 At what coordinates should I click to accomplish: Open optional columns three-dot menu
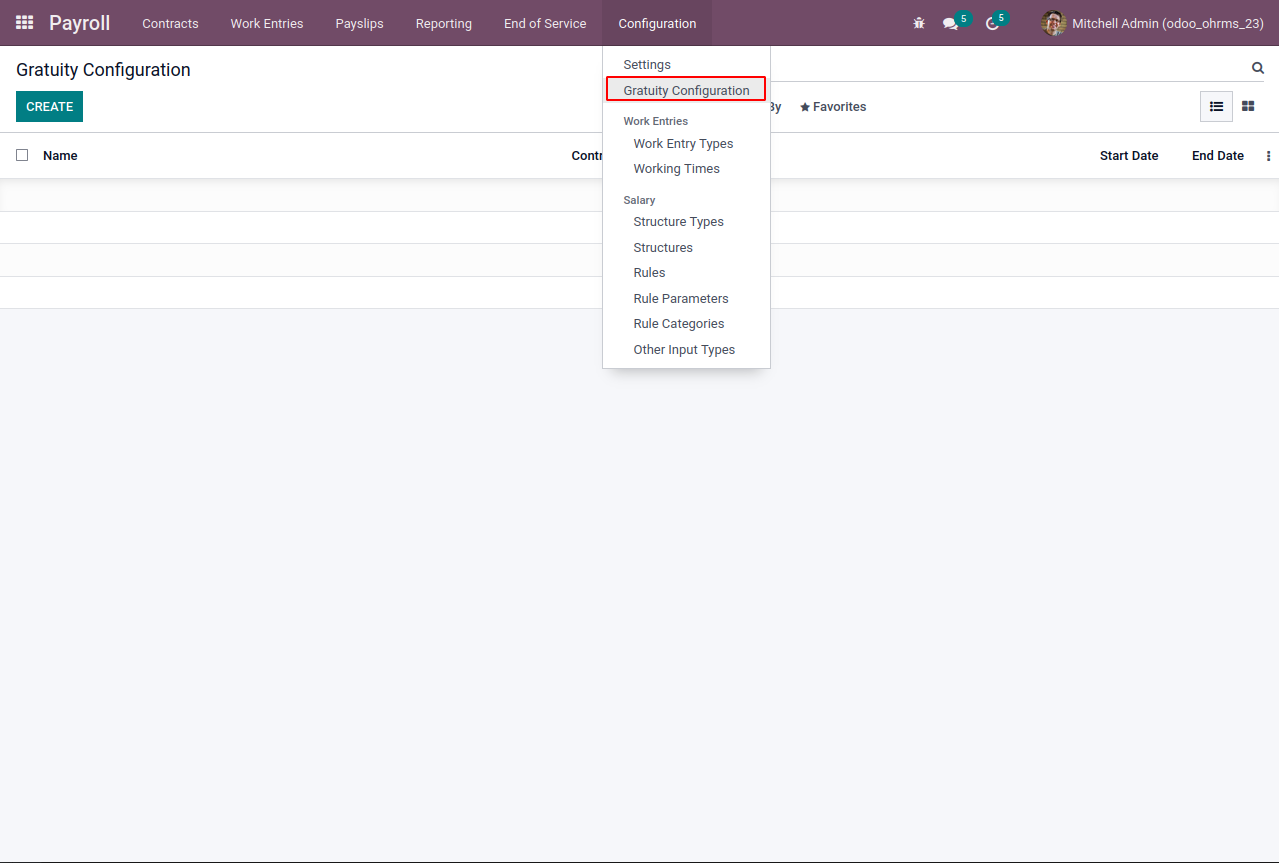1268,156
